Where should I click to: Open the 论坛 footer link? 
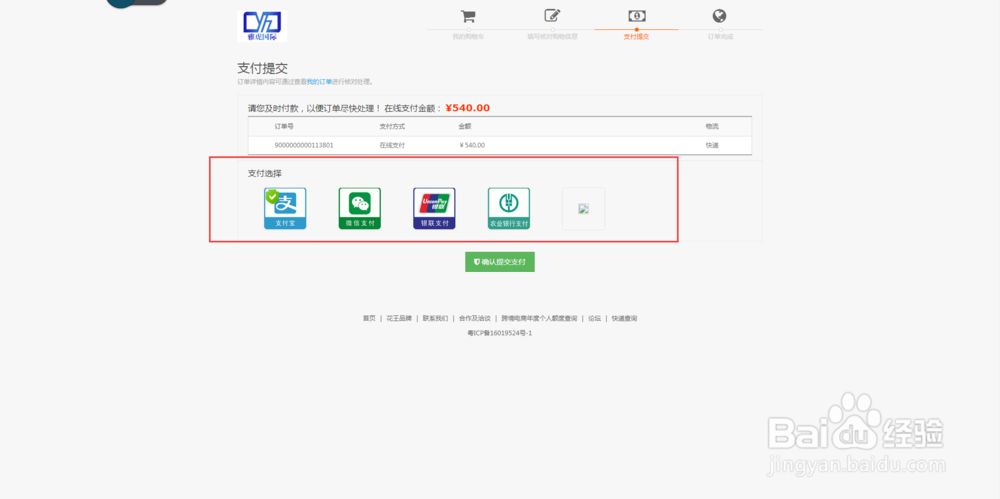[594, 318]
